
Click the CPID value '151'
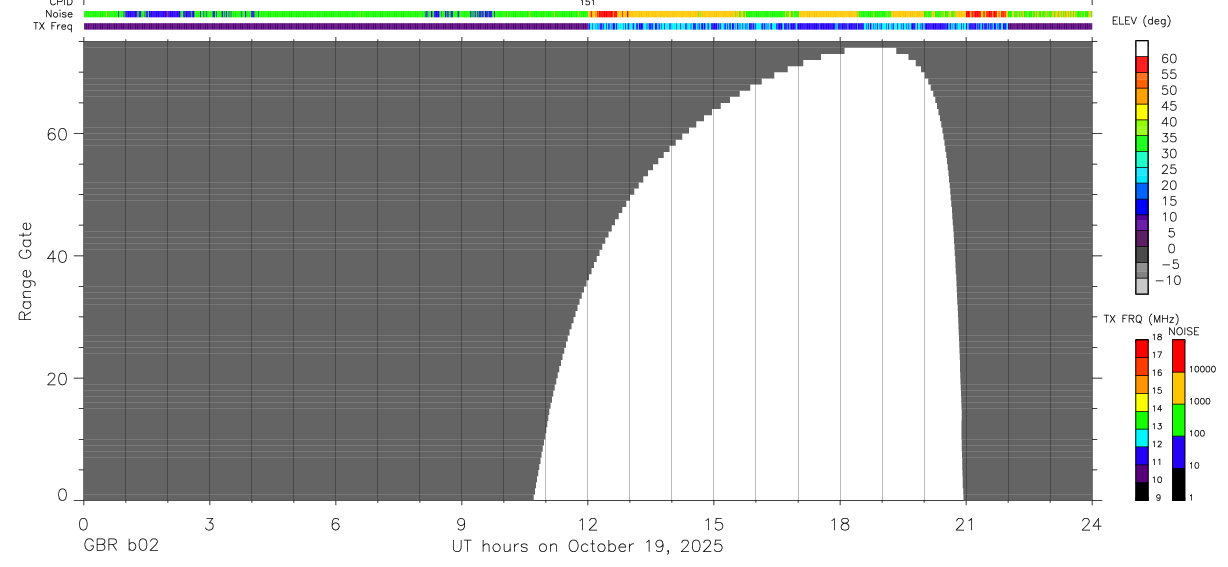(x=587, y=3)
